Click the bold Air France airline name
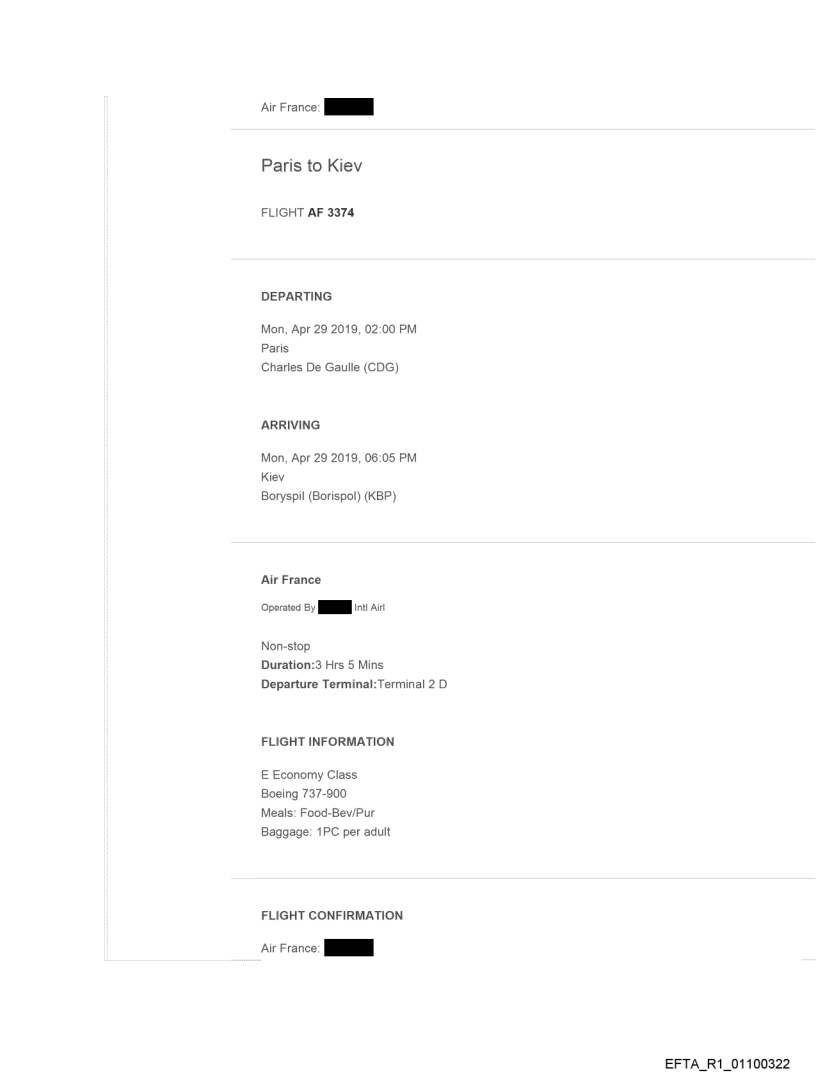This screenshot has width=816, height=1073. [x=291, y=580]
